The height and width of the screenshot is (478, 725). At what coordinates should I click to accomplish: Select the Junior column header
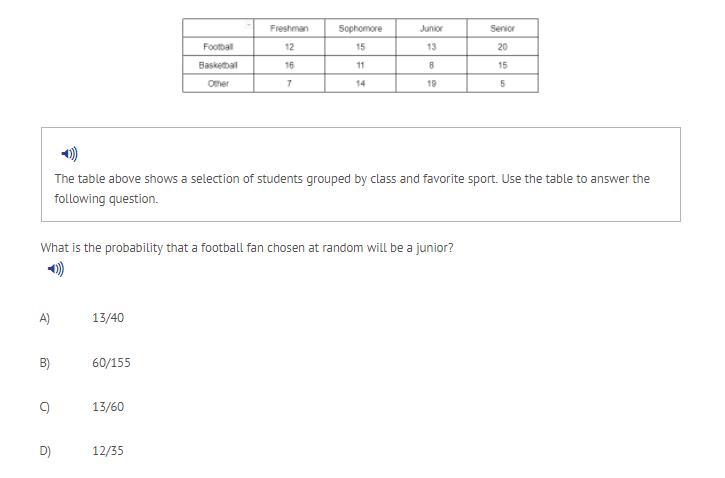point(431,28)
